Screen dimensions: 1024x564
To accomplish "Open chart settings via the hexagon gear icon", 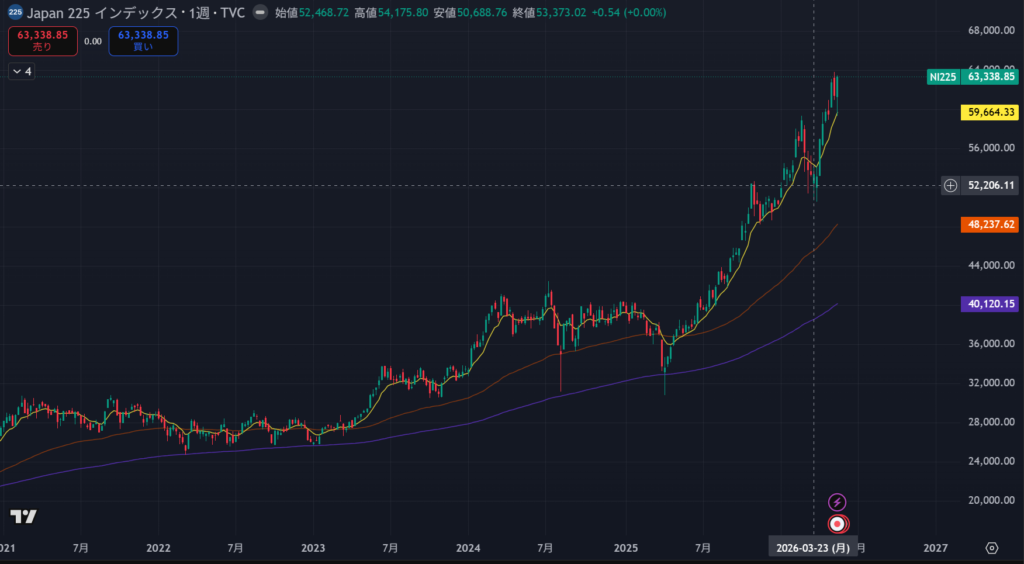I will click(991, 548).
